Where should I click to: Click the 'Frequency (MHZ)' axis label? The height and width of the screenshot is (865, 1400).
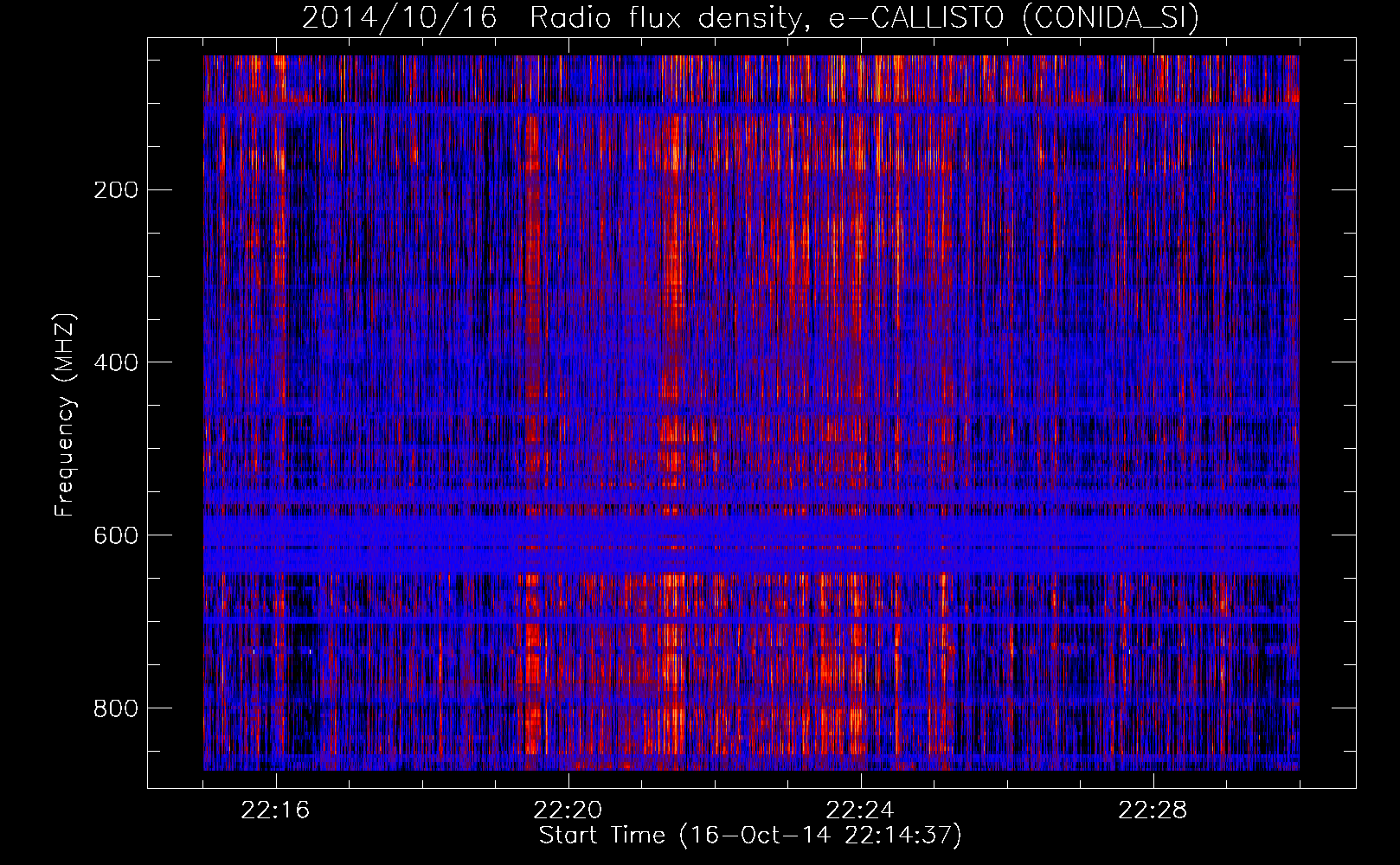[65, 414]
